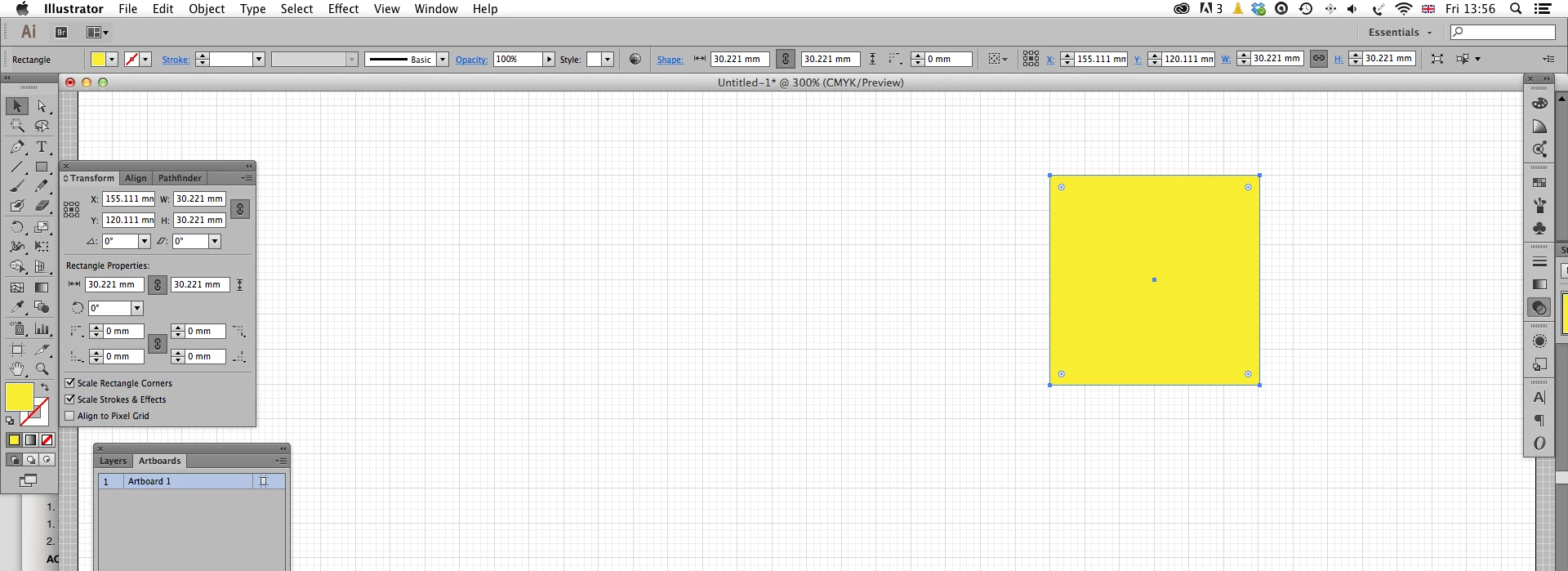This screenshot has height=571, width=1568.
Task: Toggle constrain width and height proportions in Transform panel
Action: click(x=240, y=209)
